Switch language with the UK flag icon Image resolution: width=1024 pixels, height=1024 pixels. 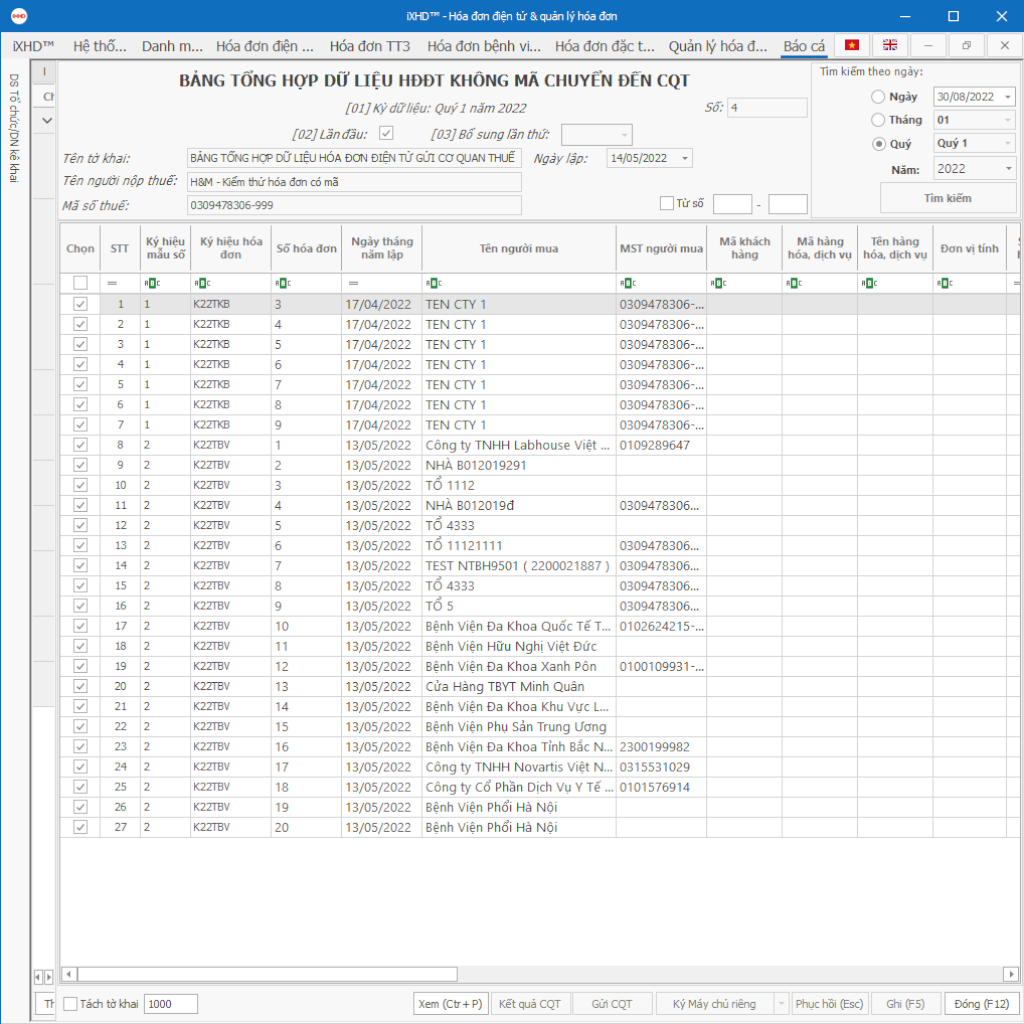(889, 45)
